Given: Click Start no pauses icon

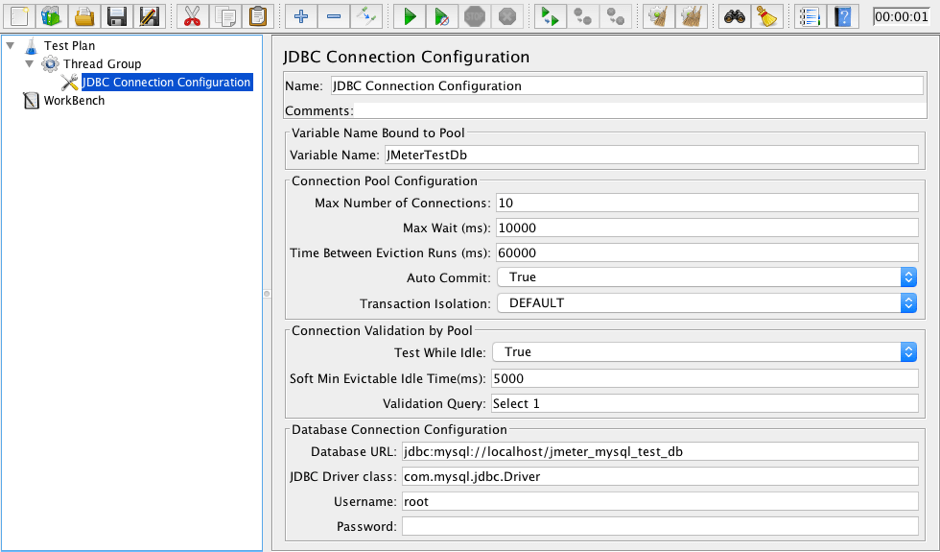Looking at the screenshot, I should point(442,16).
